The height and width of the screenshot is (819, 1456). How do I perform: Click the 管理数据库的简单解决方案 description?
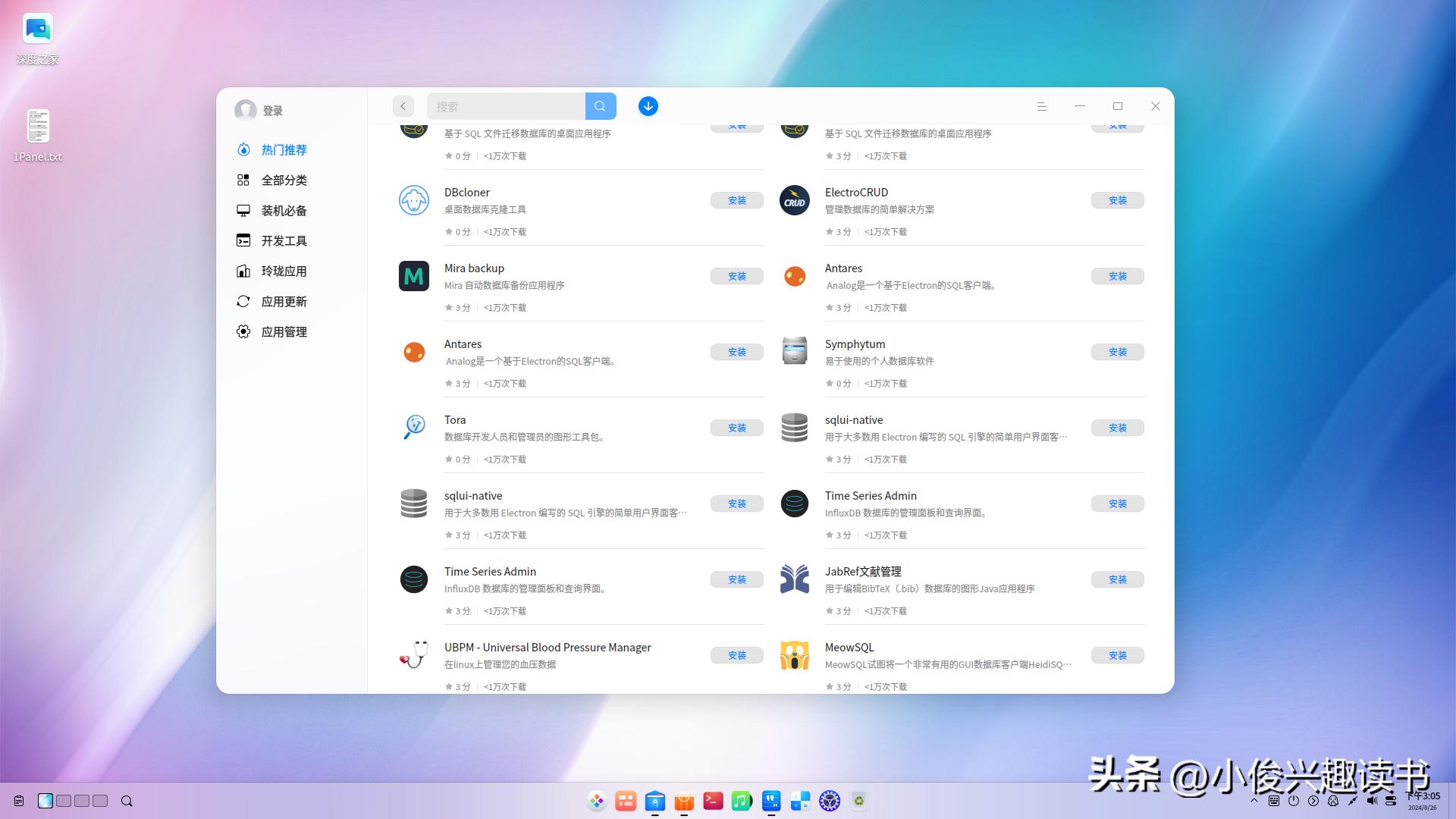pyautogui.click(x=880, y=209)
